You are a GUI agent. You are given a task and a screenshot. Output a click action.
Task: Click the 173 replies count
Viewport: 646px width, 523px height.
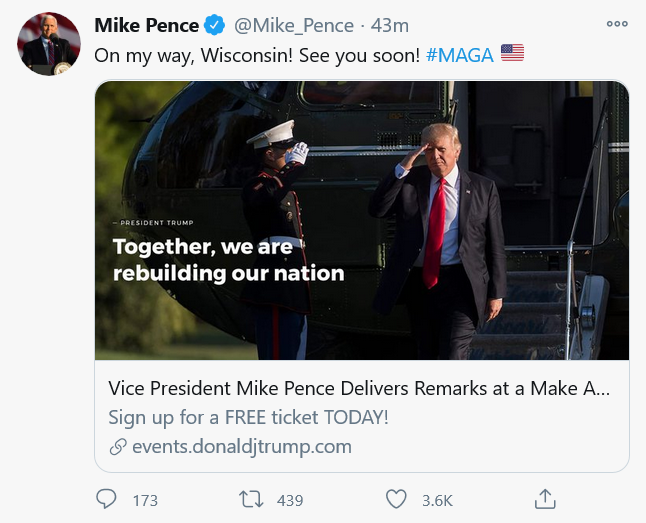pyautogui.click(x=145, y=501)
